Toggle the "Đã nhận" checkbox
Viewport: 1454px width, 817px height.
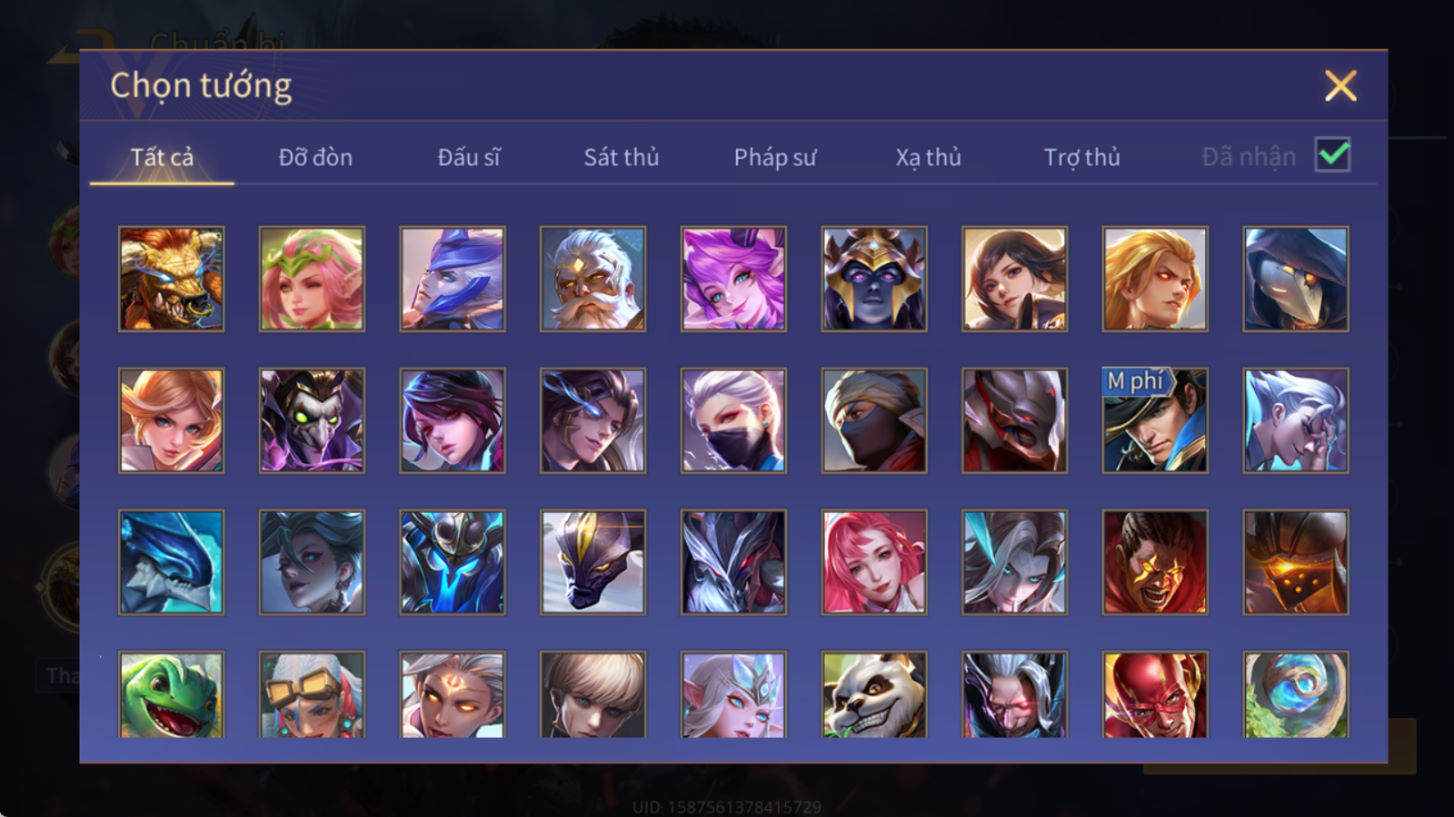[1333, 155]
